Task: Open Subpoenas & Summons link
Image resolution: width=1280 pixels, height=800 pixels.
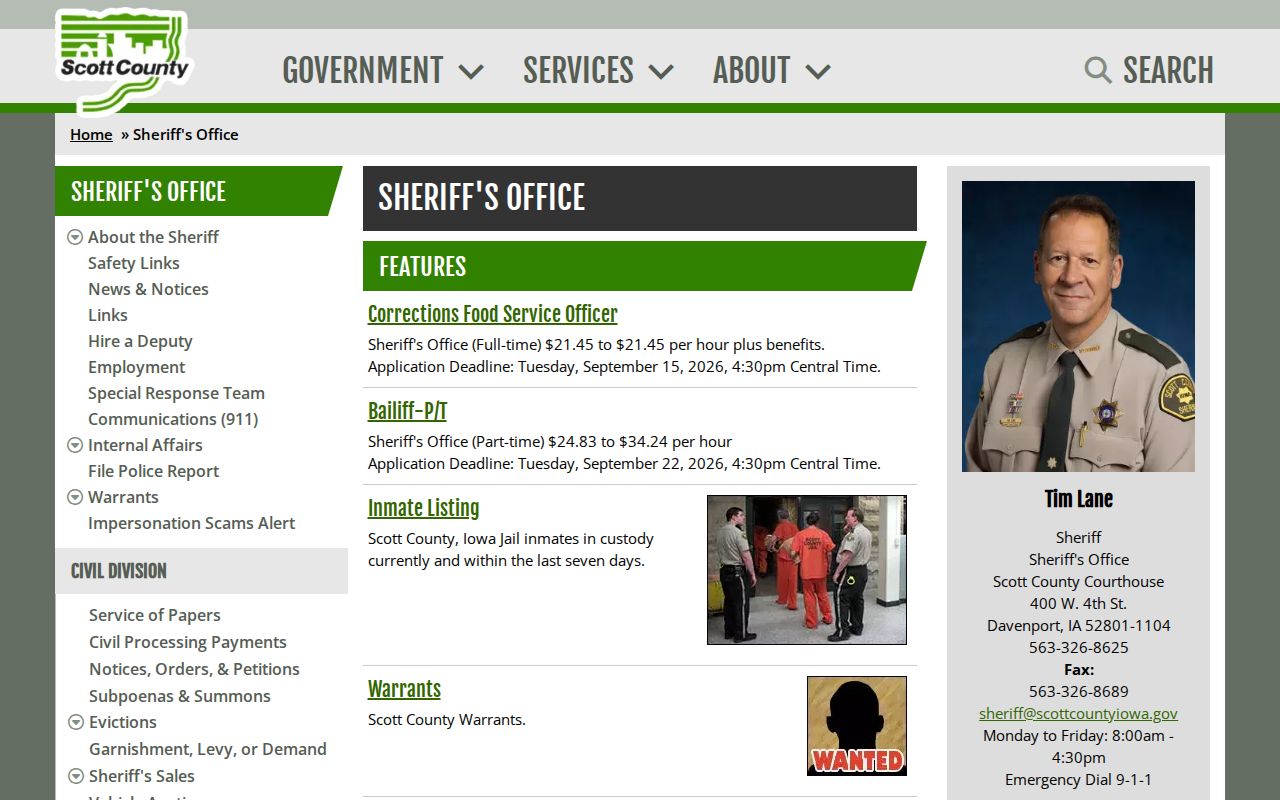Action: click(x=180, y=696)
